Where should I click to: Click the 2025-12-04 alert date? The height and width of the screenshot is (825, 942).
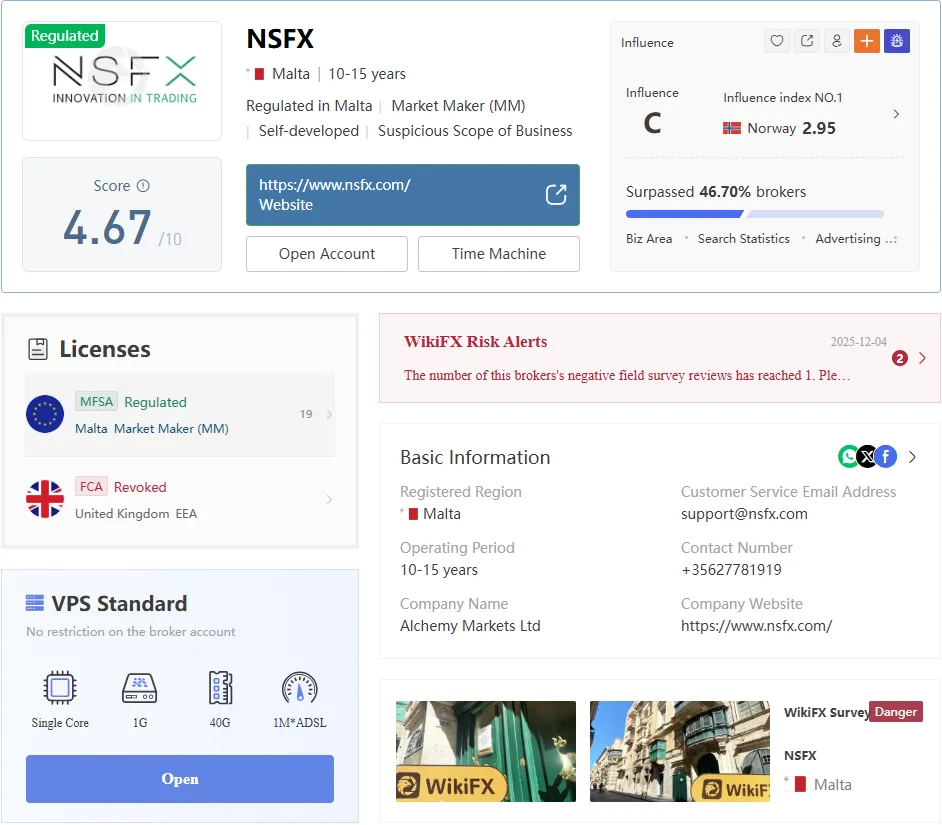(x=858, y=341)
